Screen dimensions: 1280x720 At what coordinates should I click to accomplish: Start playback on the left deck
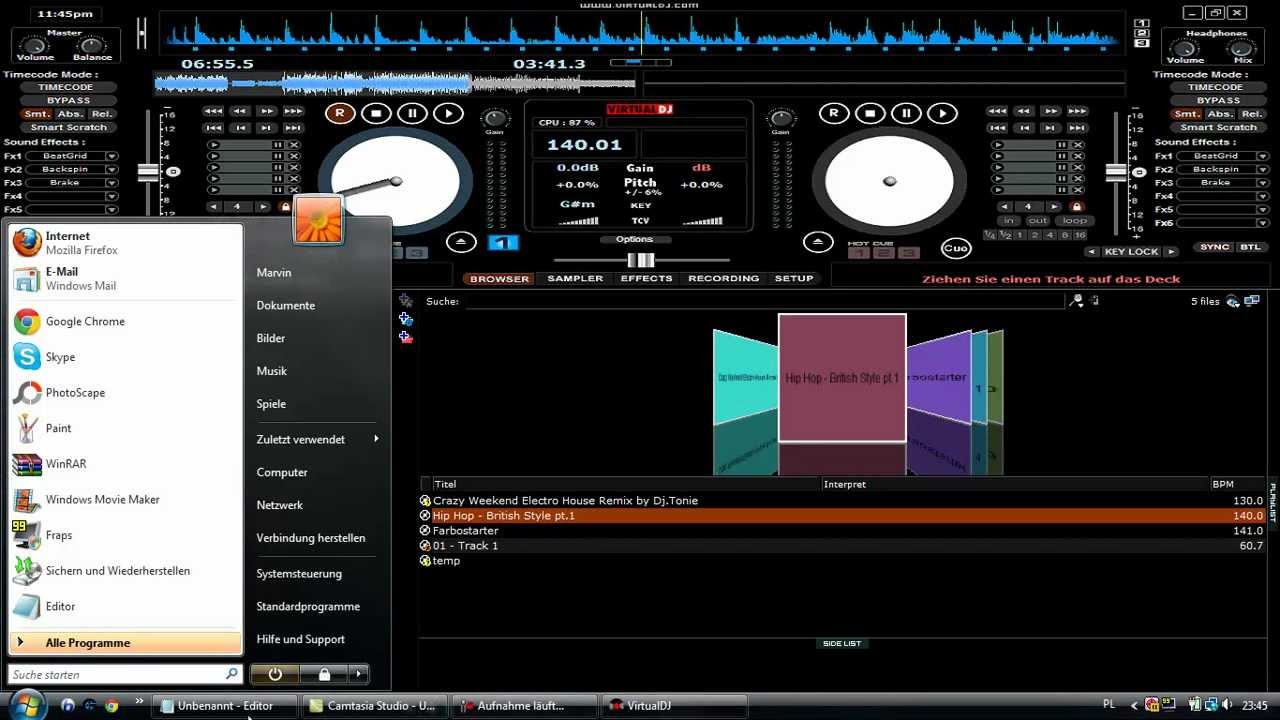pos(449,113)
